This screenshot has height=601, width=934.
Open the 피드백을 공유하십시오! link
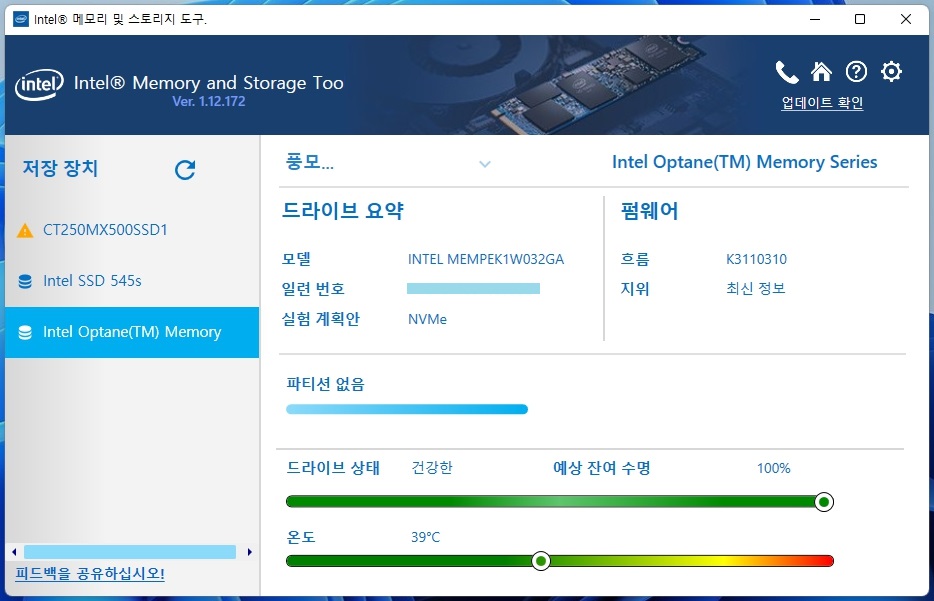[x=90, y=574]
